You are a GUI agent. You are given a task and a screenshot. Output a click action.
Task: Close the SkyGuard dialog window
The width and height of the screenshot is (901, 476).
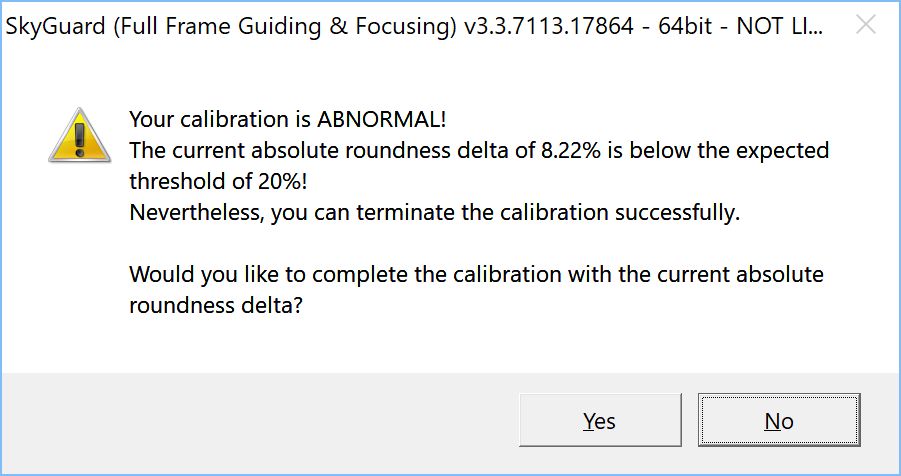click(866, 28)
